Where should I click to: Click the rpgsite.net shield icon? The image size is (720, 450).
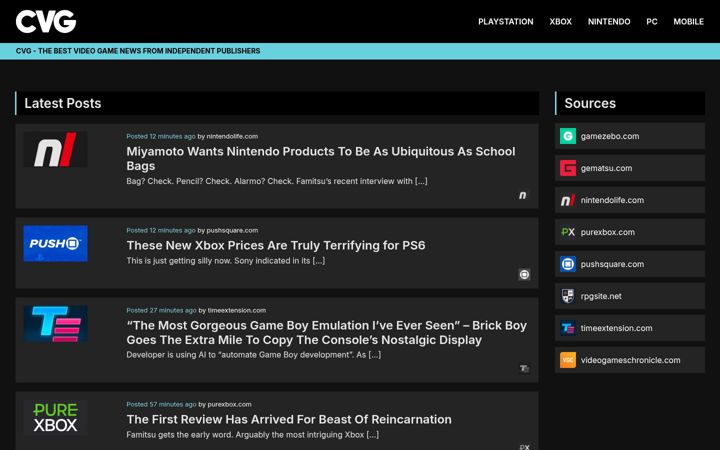tap(568, 296)
